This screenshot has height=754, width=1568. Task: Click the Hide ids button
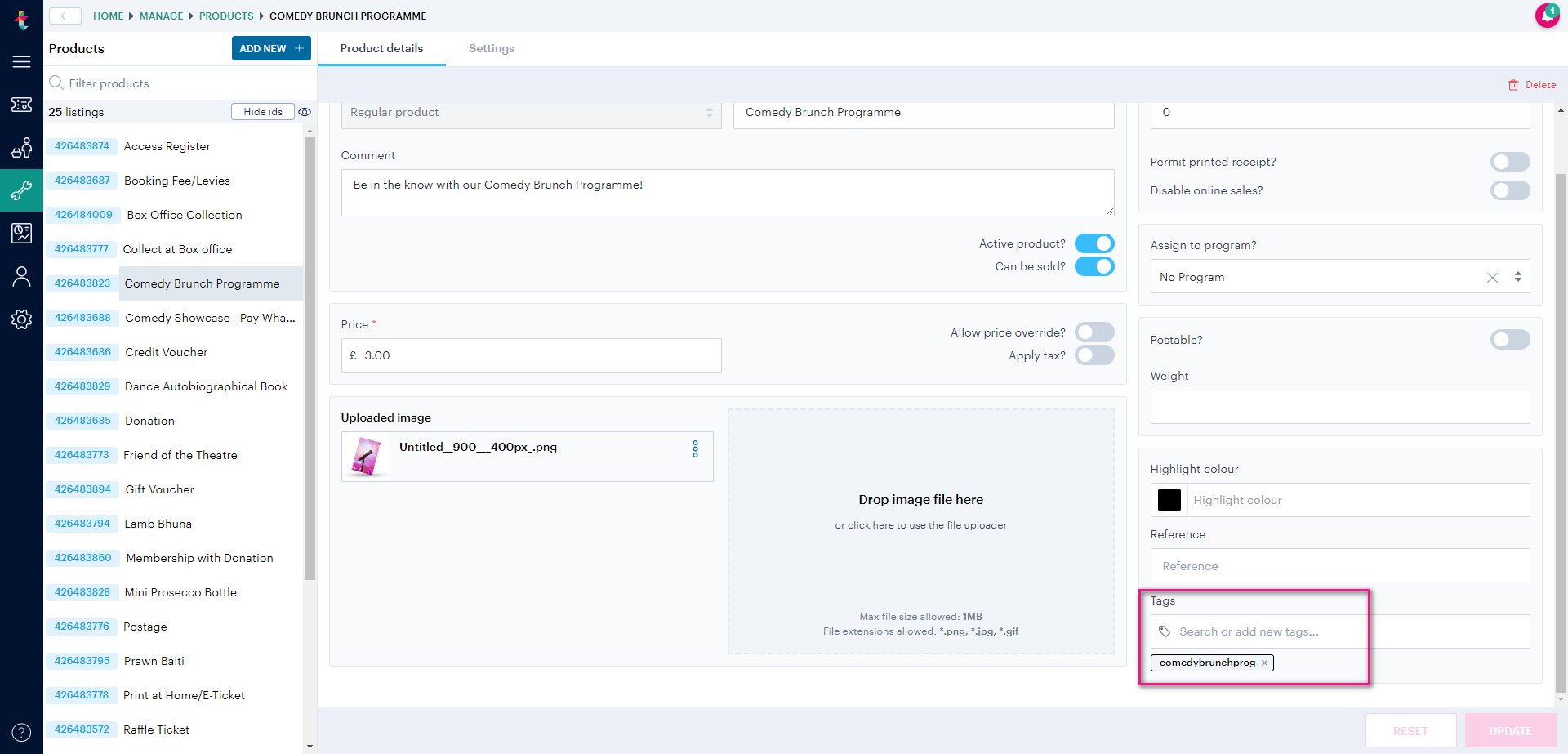[x=263, y=112]
